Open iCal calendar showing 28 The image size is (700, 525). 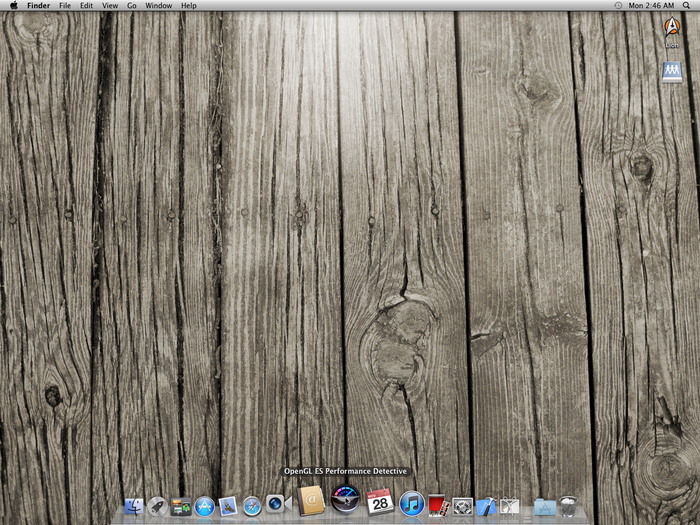click(x=380, y=502)
